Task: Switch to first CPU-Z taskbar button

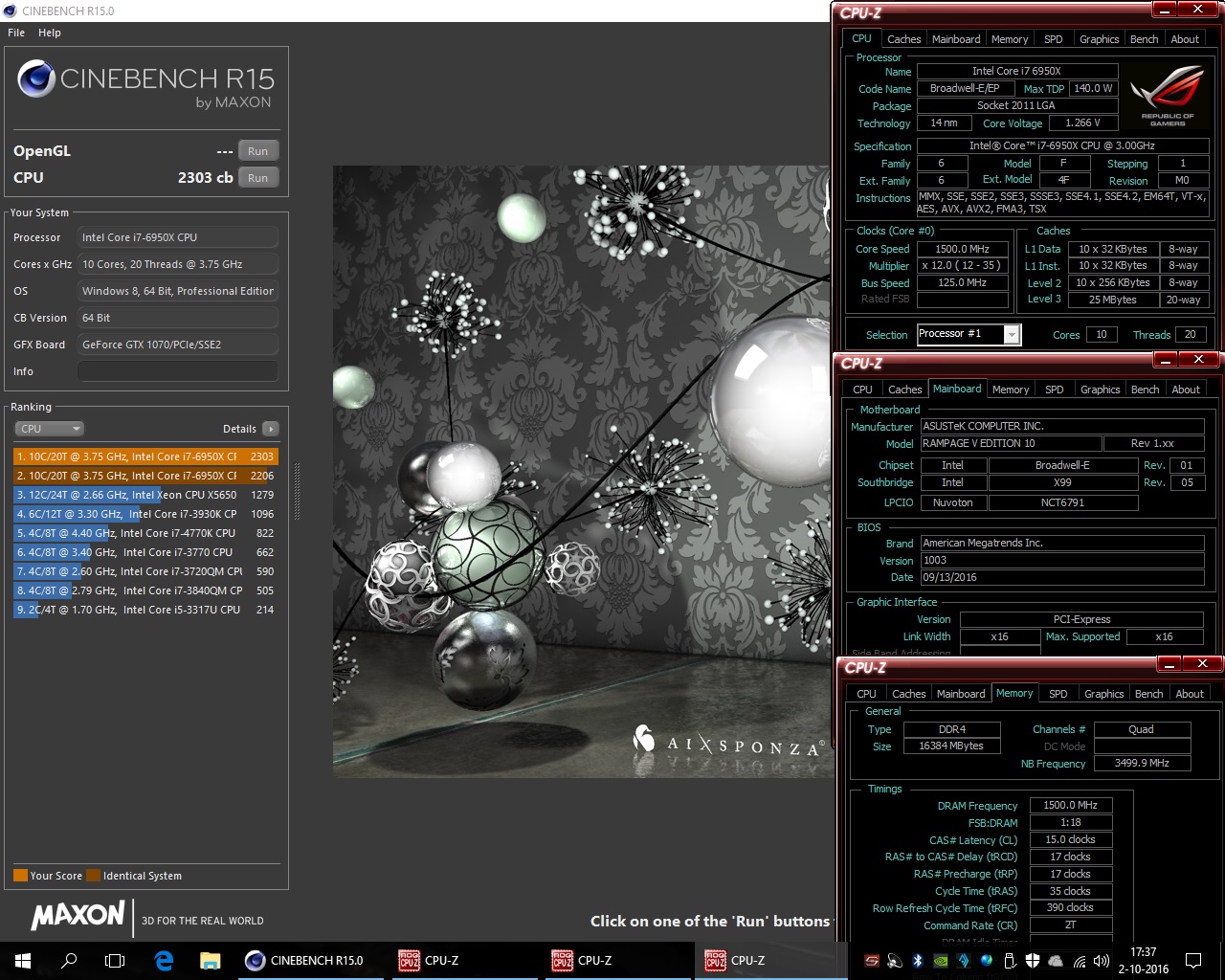Action: click(x=463, y=961)
